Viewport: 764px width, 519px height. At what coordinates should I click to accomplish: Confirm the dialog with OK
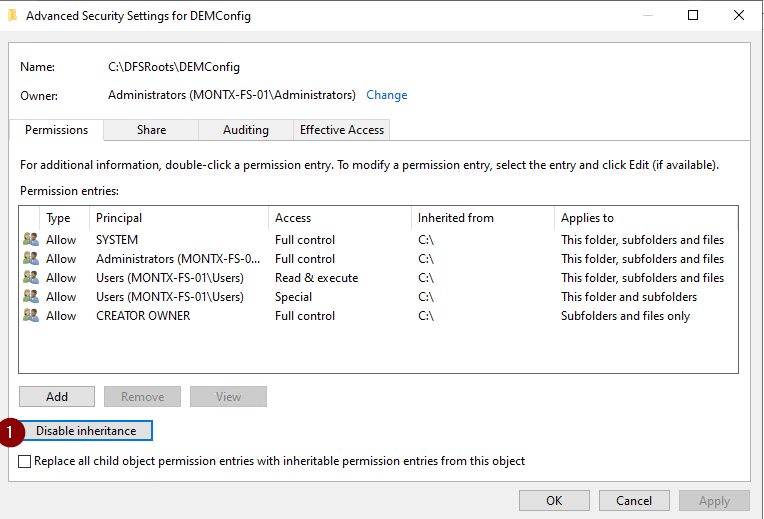[553, 500]
